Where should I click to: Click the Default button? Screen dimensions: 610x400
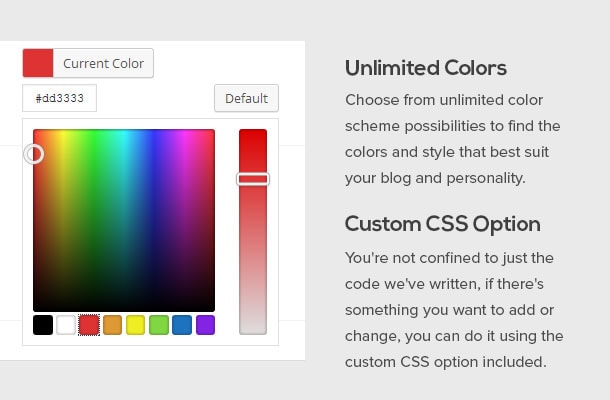246,98
